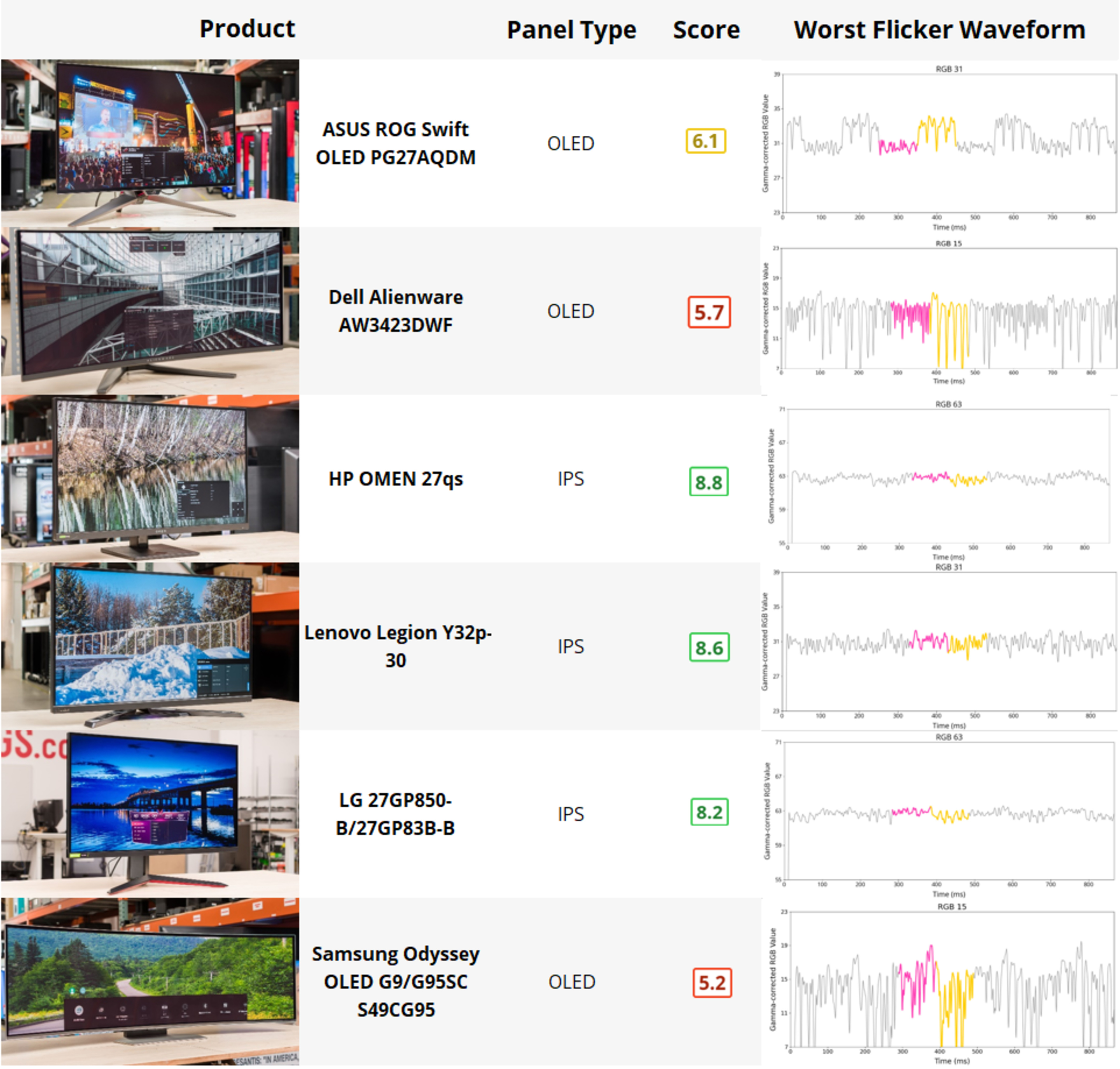Viewport: 1120px width, 1069px height.
Task: Click the ASUS ROG Swift OLED PG27AQDM name
Action: point(395,143)
